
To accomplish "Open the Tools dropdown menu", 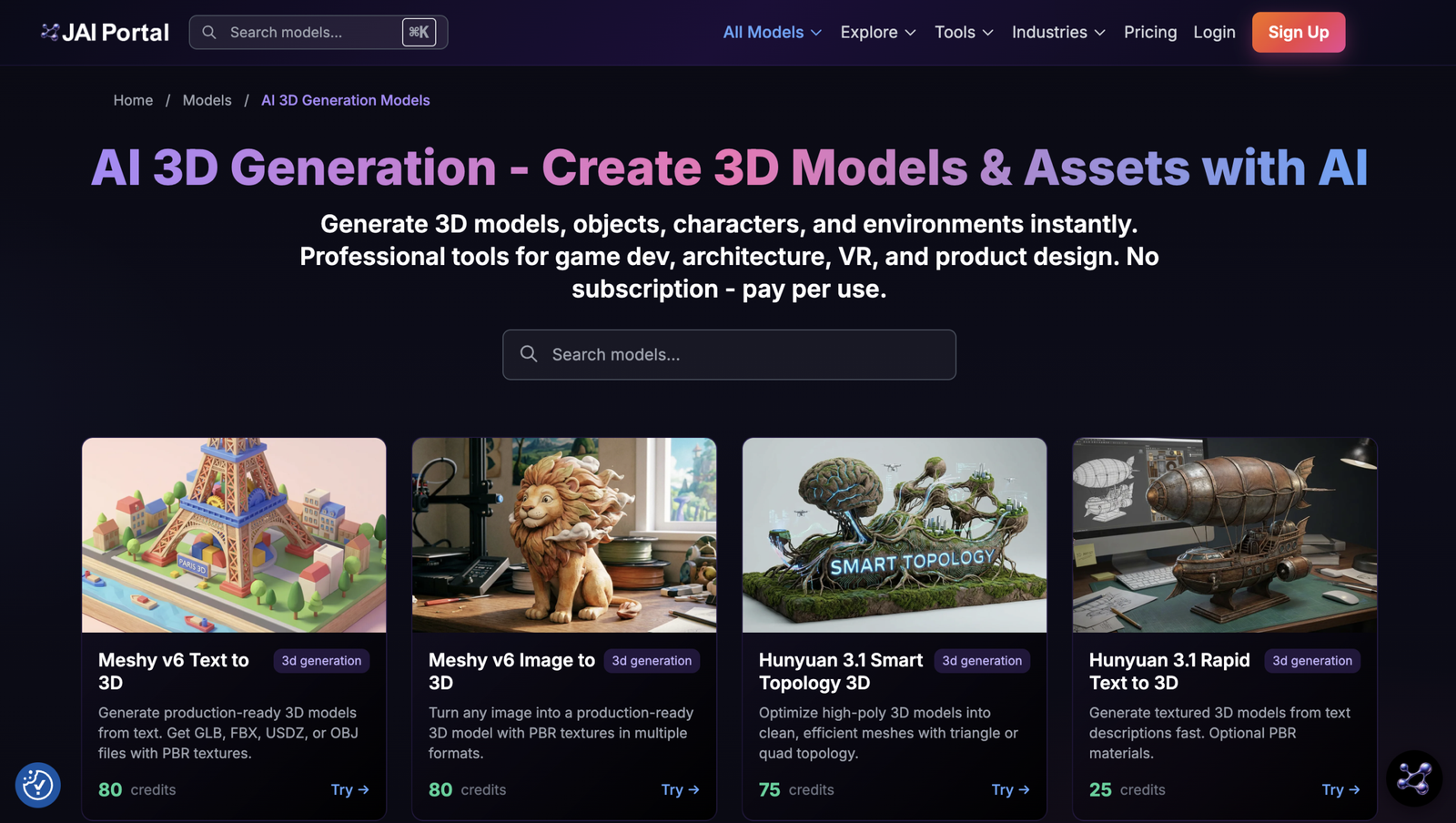I will (x=964, y=32).
